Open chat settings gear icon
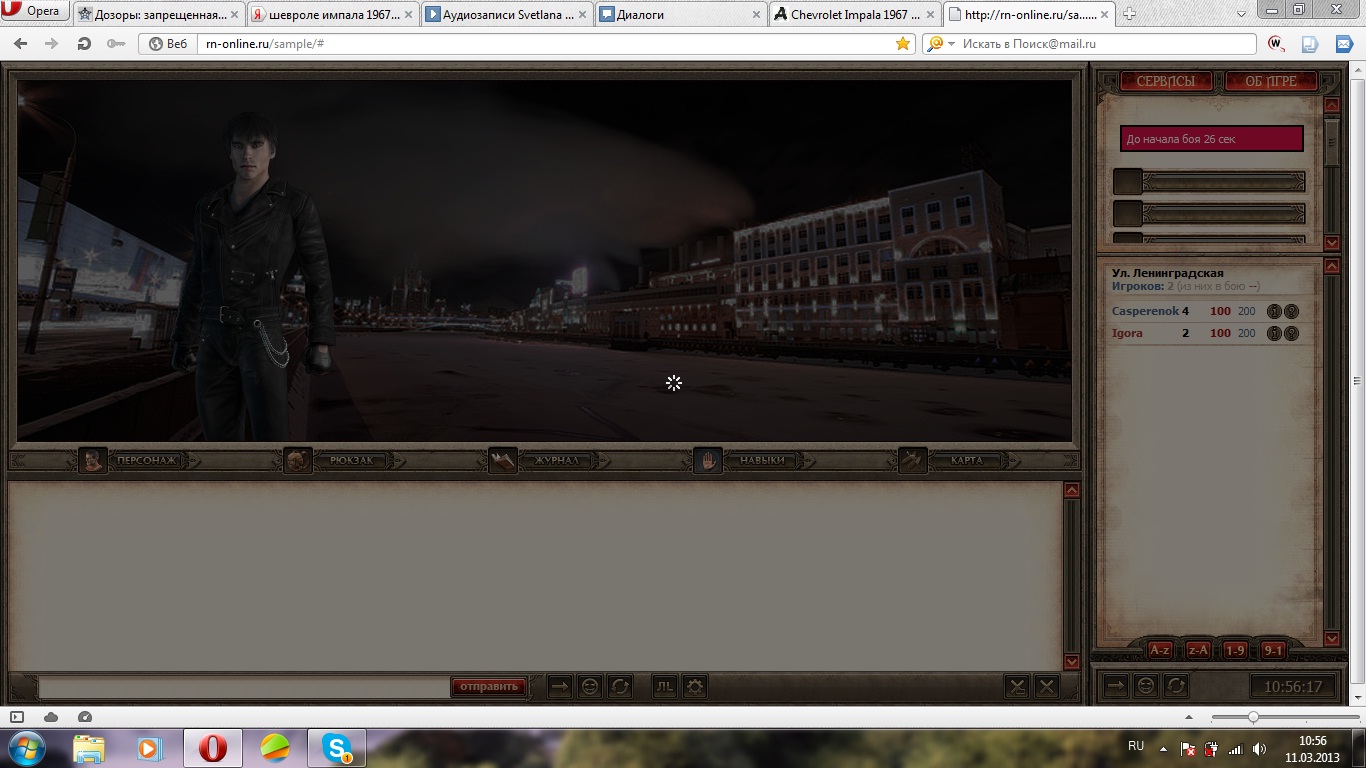1366x768 pixels. tap(695, 687)
